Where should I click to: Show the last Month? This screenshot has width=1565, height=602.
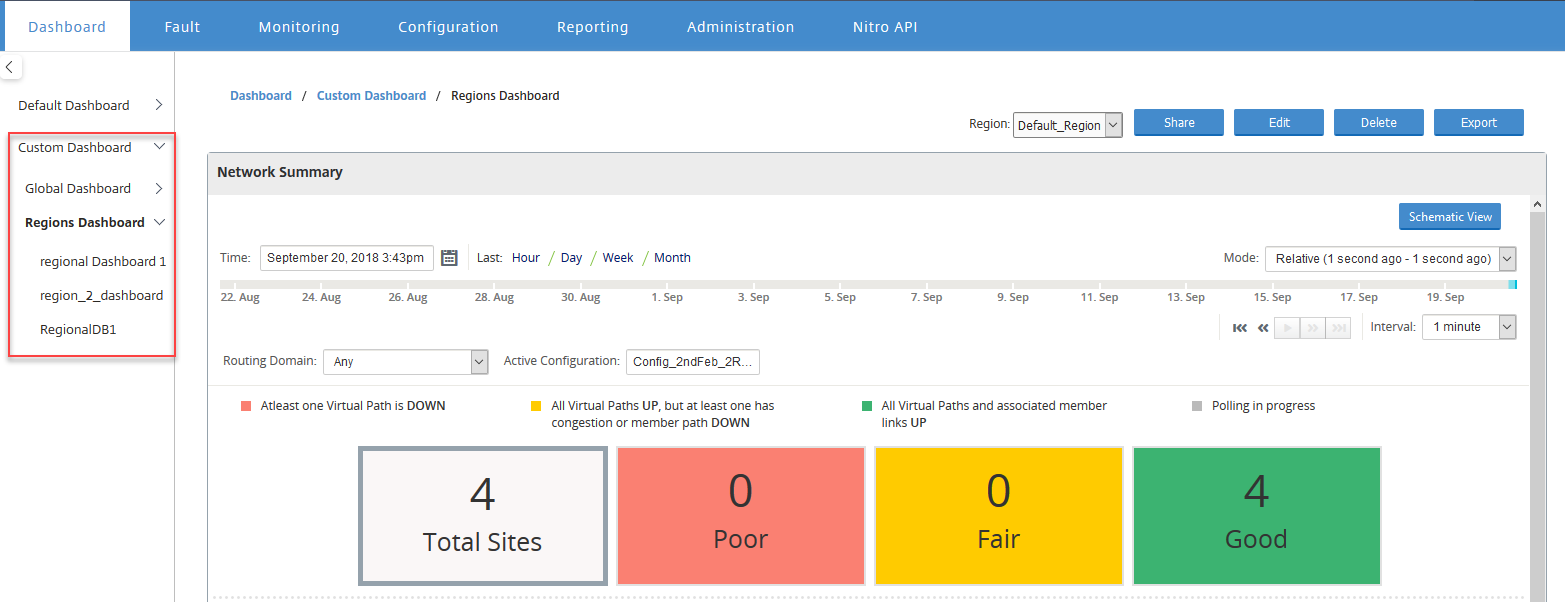click(x=672, y=258)
